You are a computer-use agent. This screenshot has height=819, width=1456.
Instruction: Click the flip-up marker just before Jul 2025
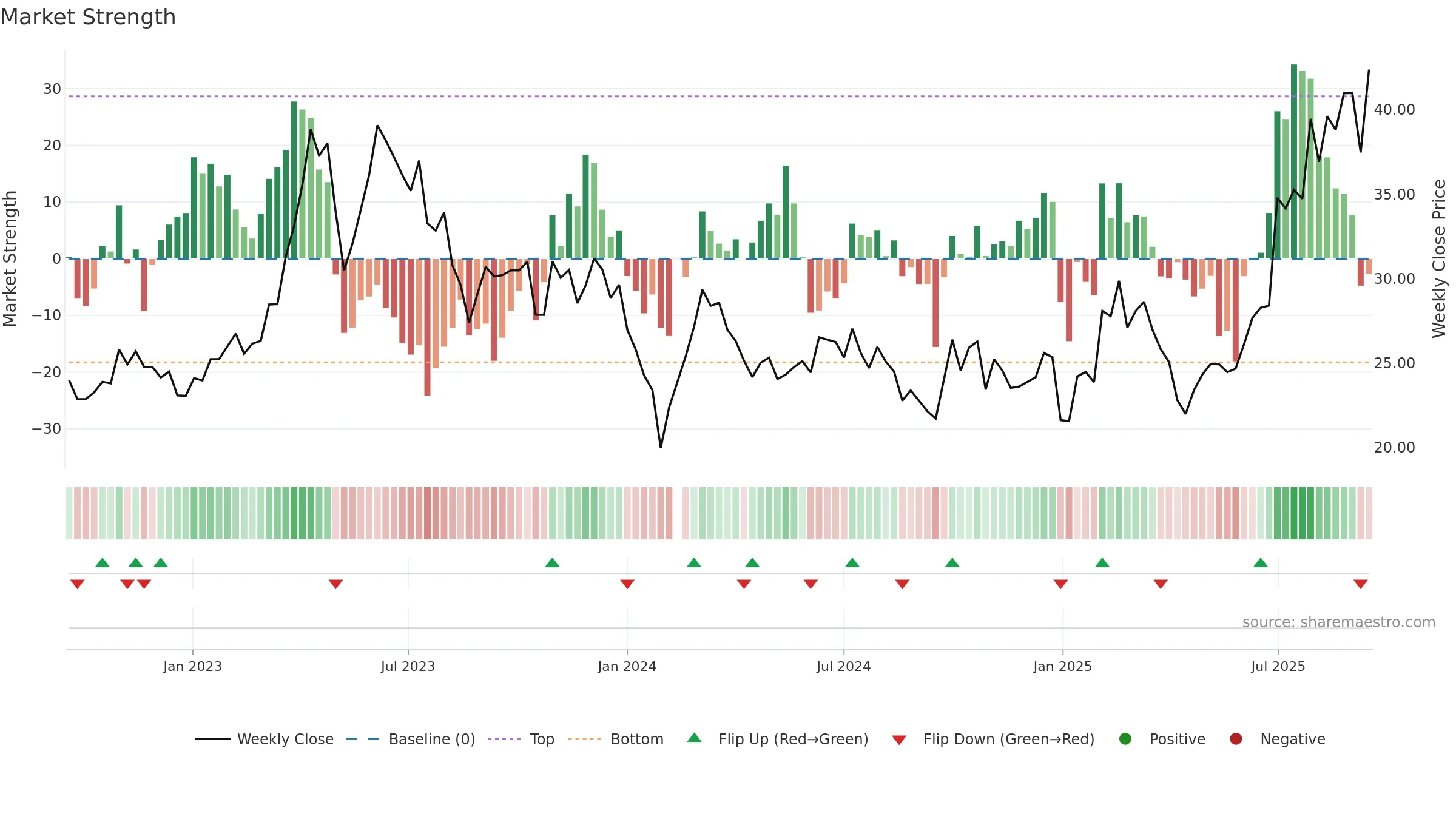coord(1261,562)
